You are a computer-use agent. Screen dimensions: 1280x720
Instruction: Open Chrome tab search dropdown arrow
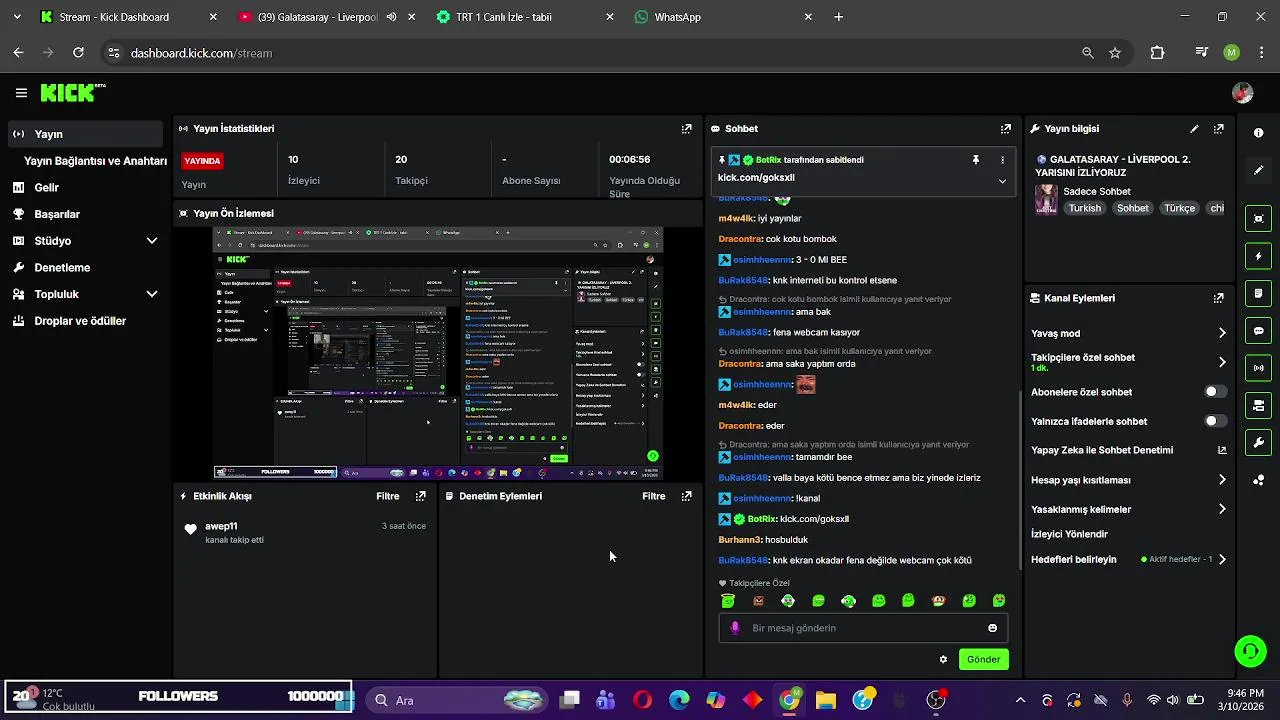[x=17, y=17]
